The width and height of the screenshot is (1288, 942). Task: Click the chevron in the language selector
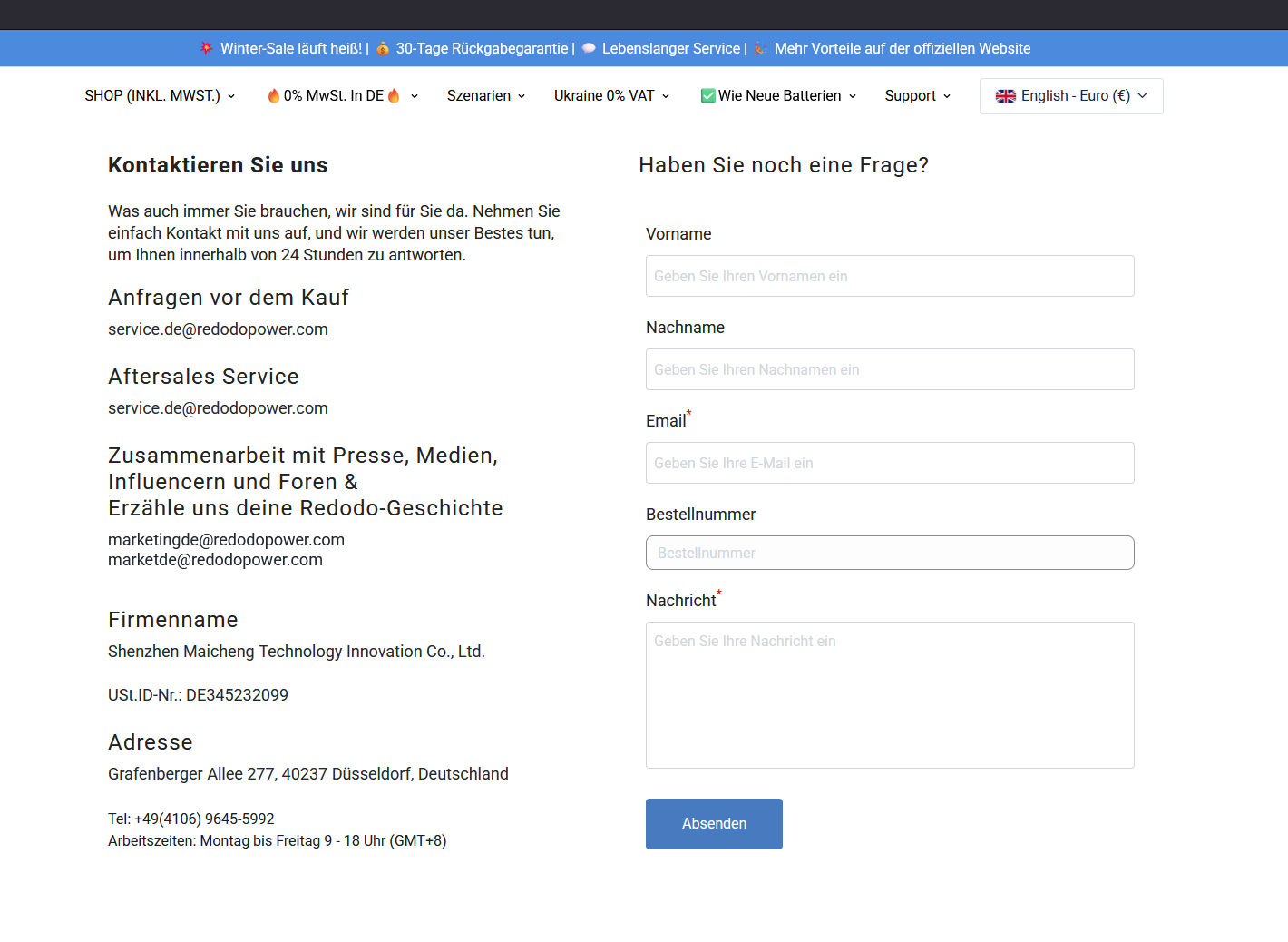point(1143,96)
